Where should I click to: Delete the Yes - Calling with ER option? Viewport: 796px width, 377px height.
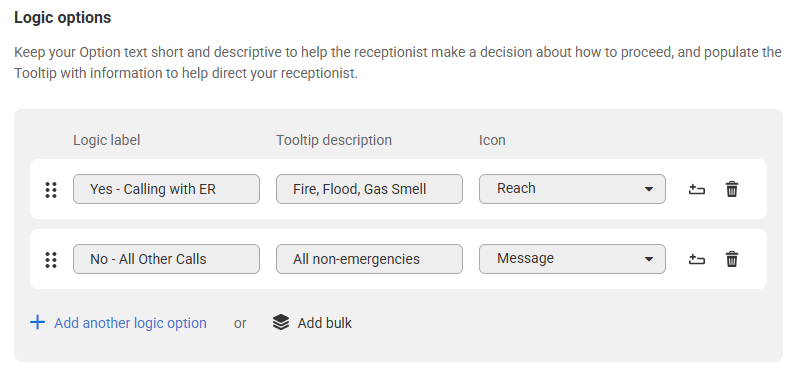732,189
